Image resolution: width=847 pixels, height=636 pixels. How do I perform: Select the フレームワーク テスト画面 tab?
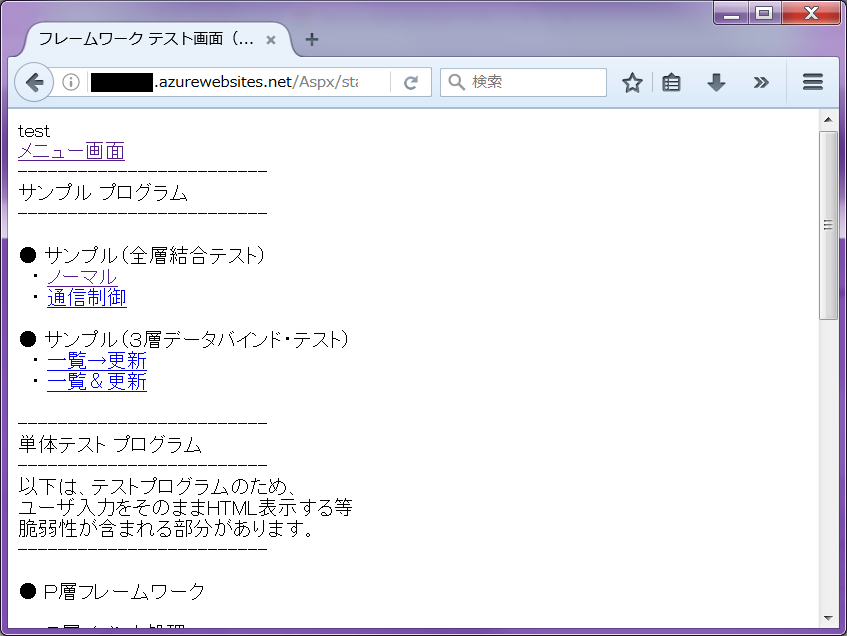(157, 39)
